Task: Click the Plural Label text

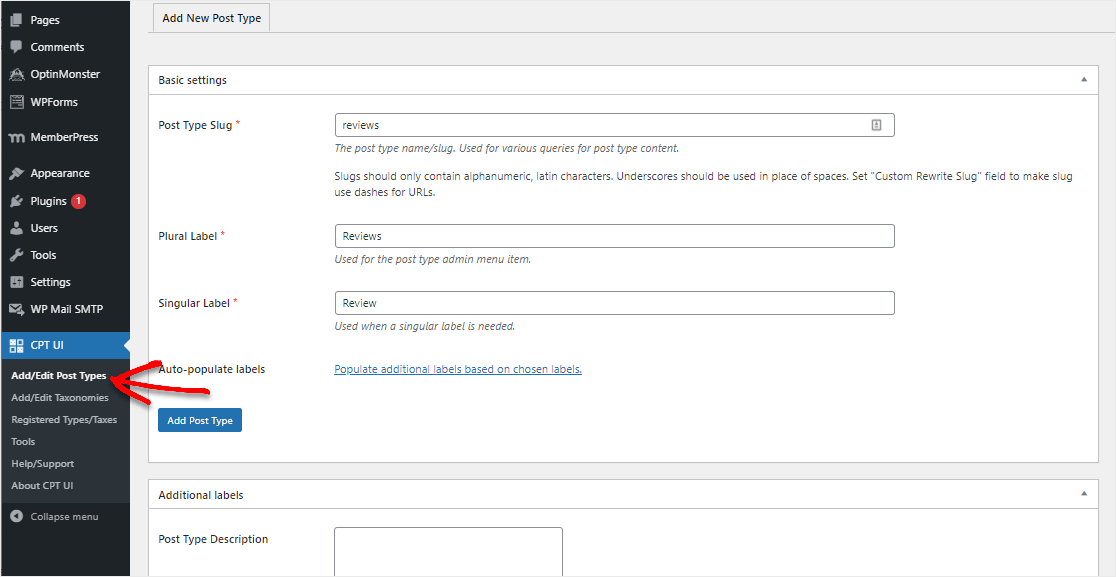Action: click(187, 235)
